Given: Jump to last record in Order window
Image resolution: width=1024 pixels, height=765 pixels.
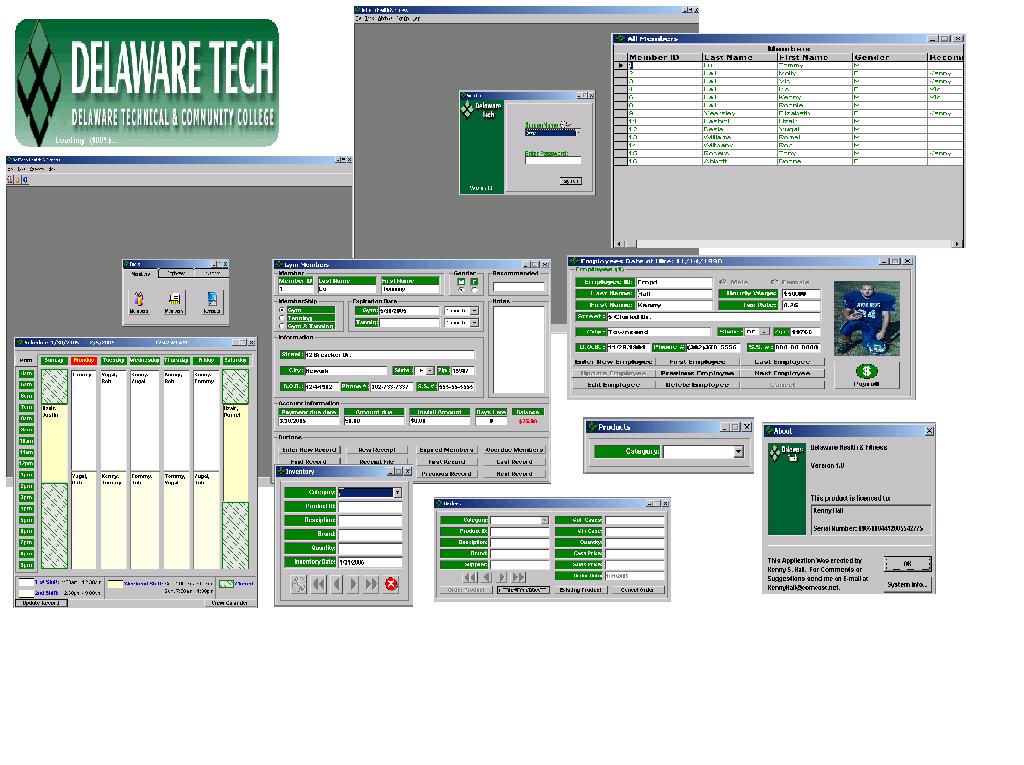Looking at the screenshot, I should (x=519, y=578).
